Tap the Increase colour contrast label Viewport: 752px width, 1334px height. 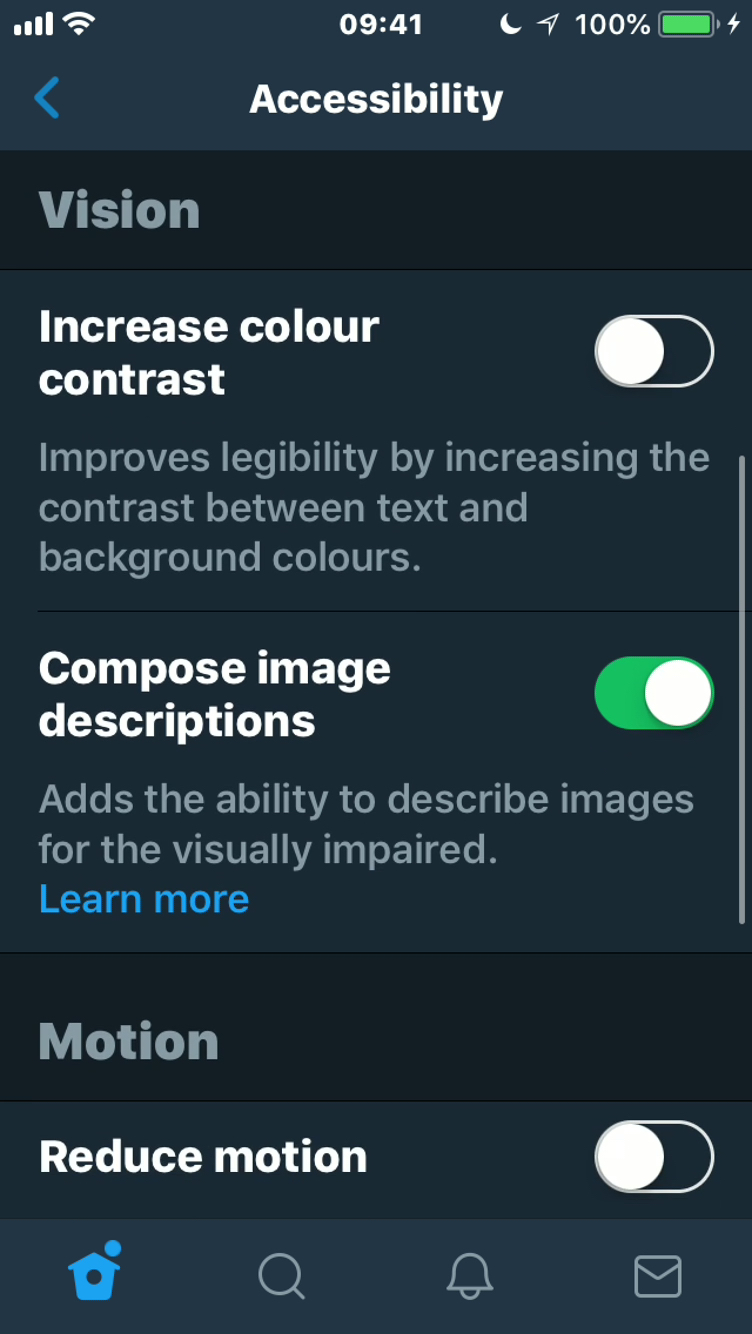coord(208,350)
